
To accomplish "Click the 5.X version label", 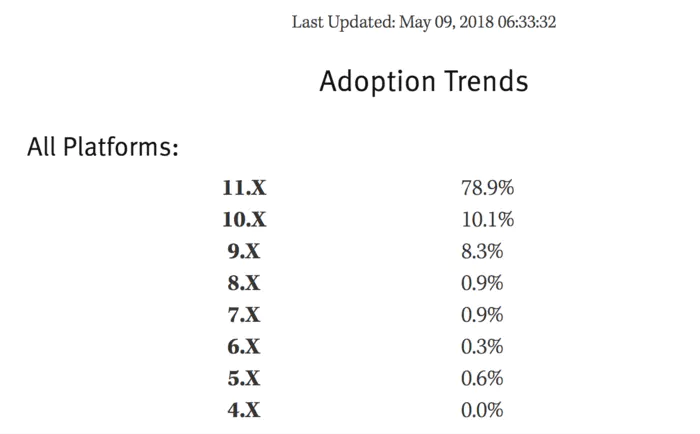I will (244, 379).
